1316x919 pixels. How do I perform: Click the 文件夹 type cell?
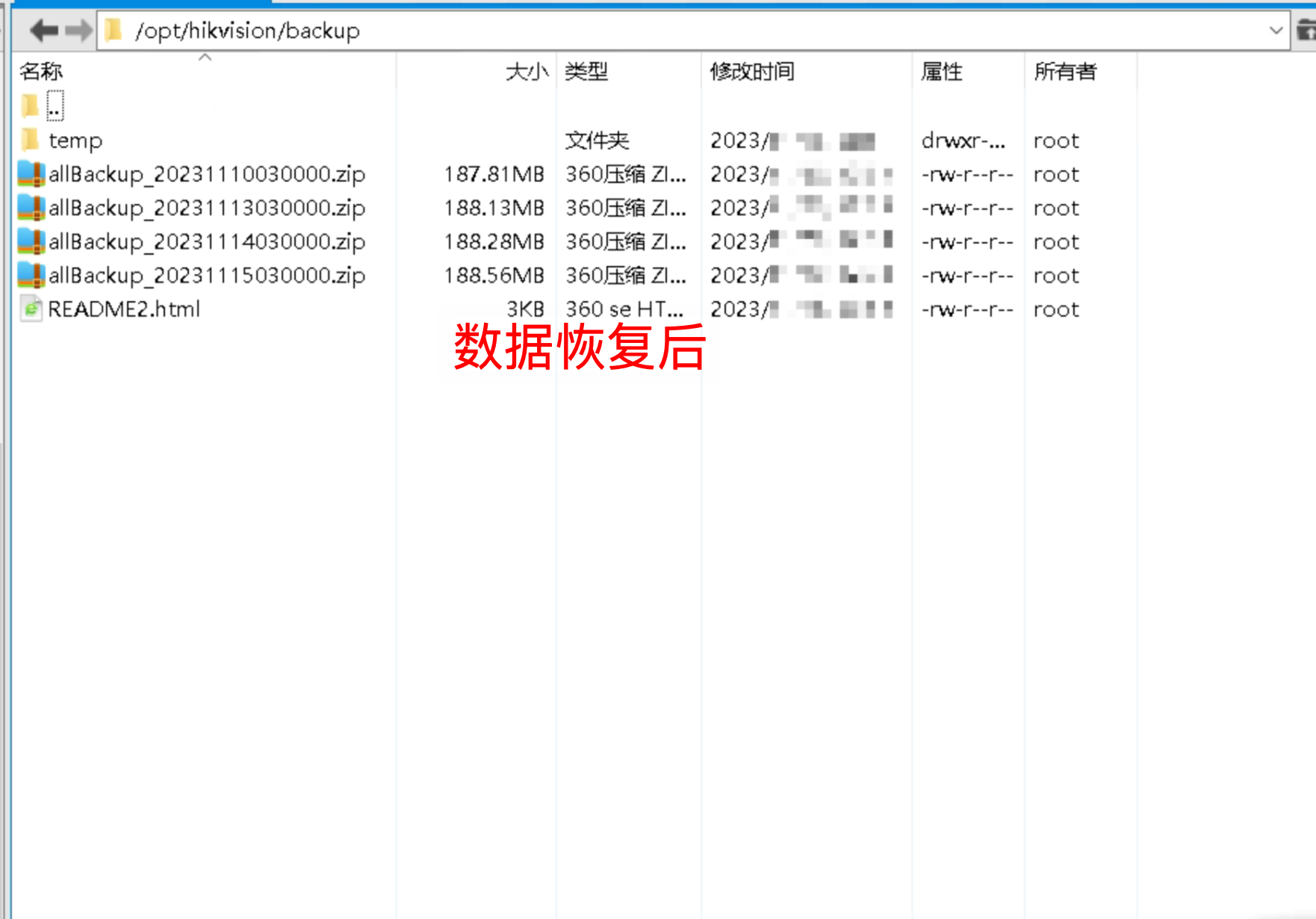tap(597, 140)
